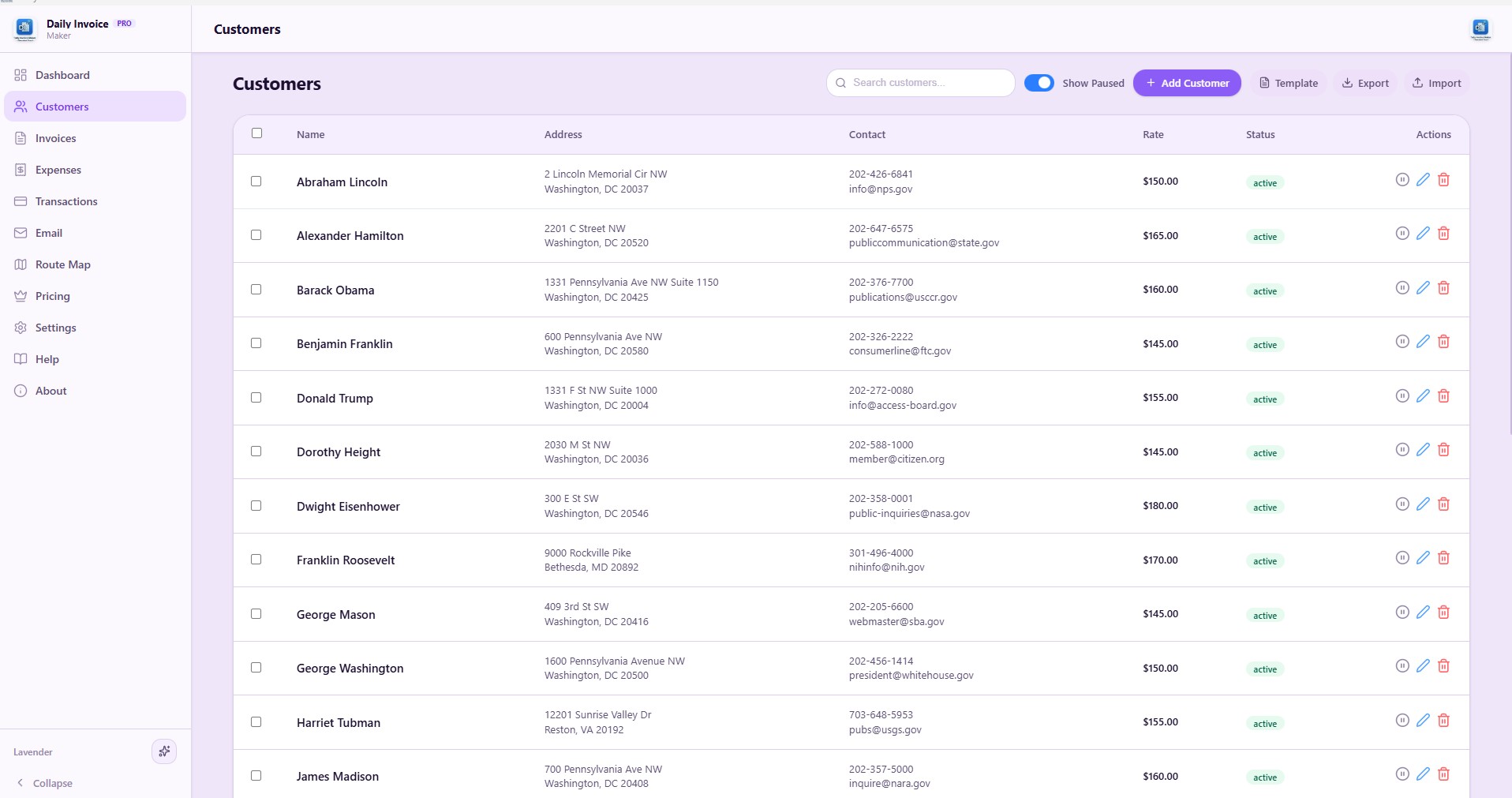Pause the Abraham Lincoln customer
This screenshot has width=1512, height=798.
(1402, 180)
